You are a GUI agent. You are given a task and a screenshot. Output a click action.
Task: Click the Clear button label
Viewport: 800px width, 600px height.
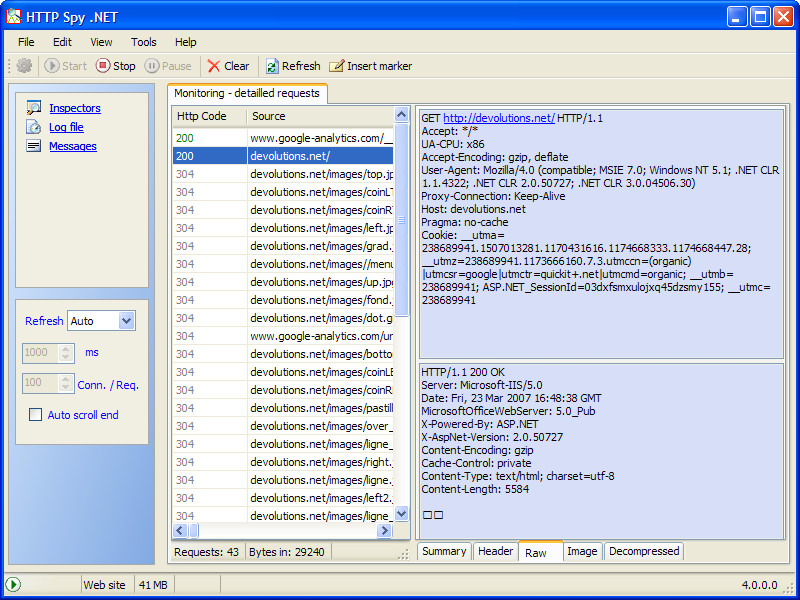coord(236,66)
